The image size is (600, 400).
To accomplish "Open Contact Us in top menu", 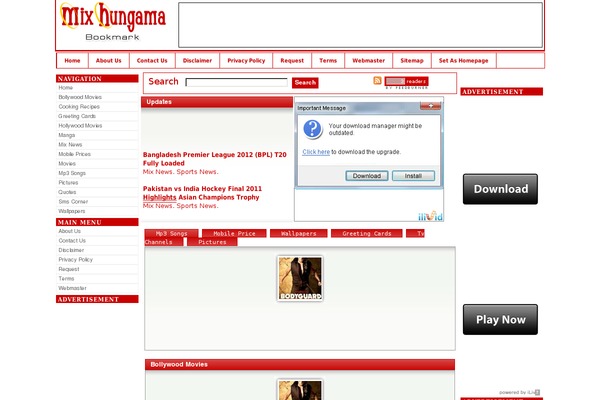I will [152, 60].
